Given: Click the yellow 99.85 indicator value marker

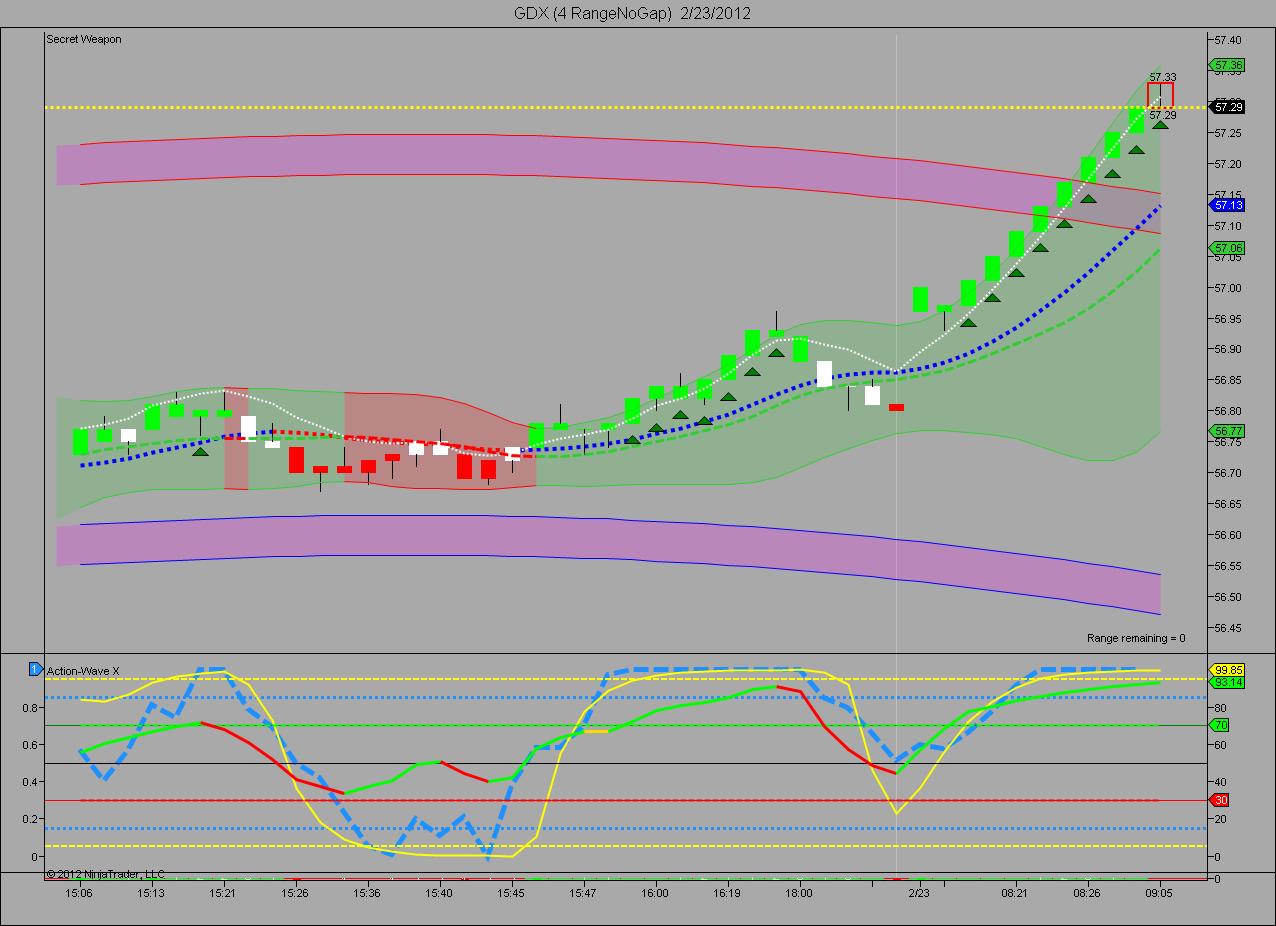Looking at the screenshot, I should pyautogui.click(x=1228, y=670).
